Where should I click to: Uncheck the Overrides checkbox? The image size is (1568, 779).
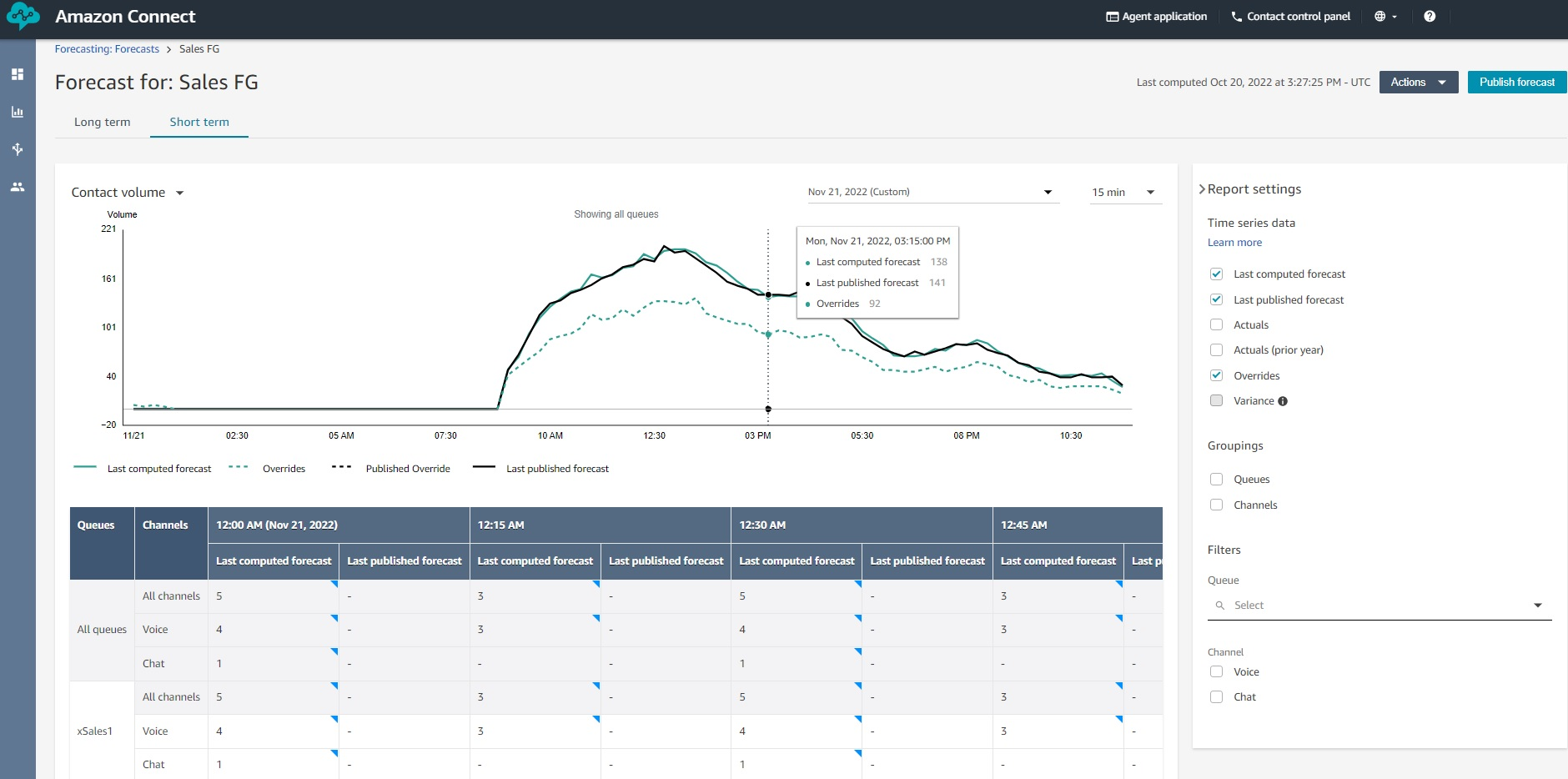pos(1216,375)
